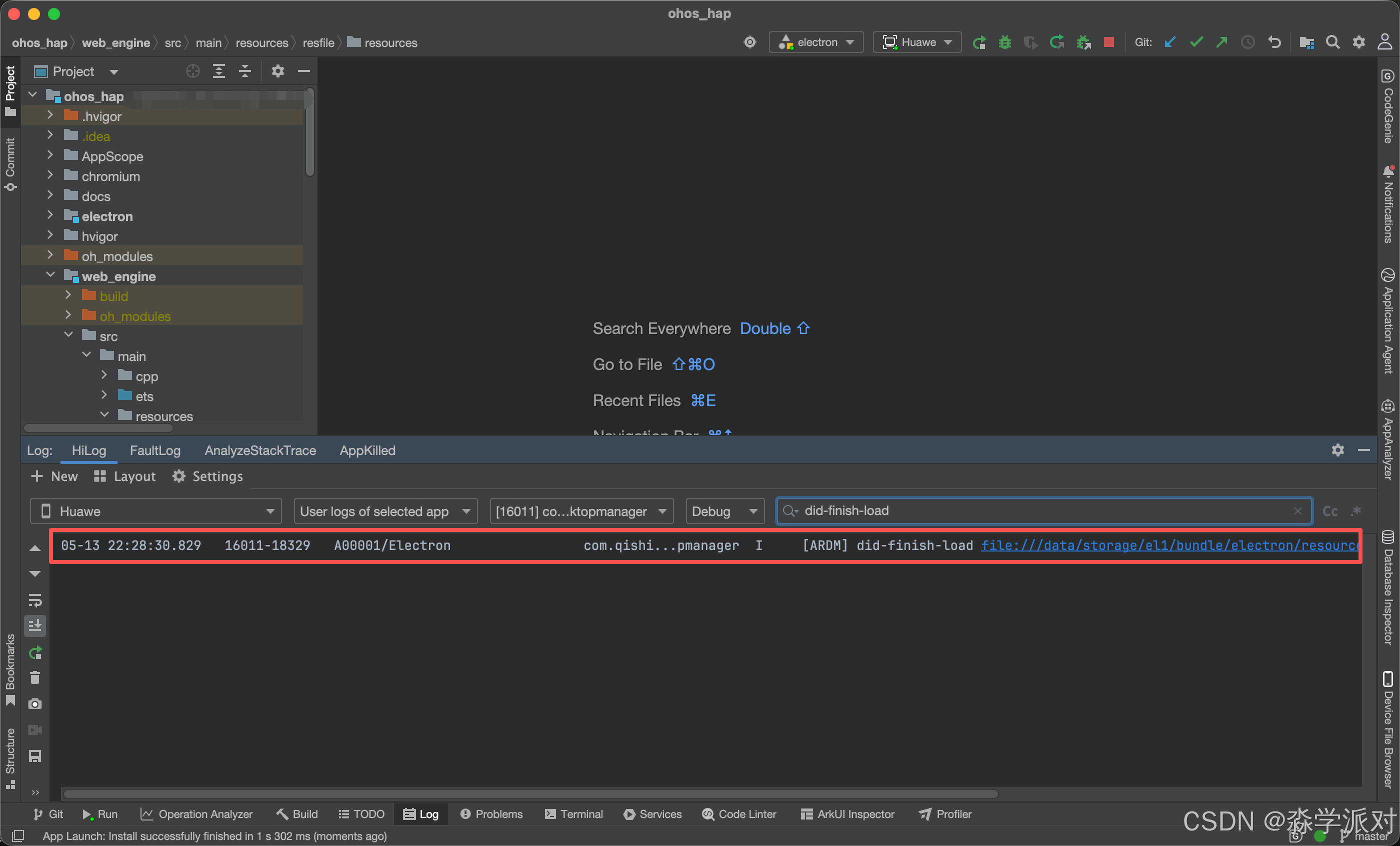
Task: Select opened file in Project panel
Action: [192, 71]
